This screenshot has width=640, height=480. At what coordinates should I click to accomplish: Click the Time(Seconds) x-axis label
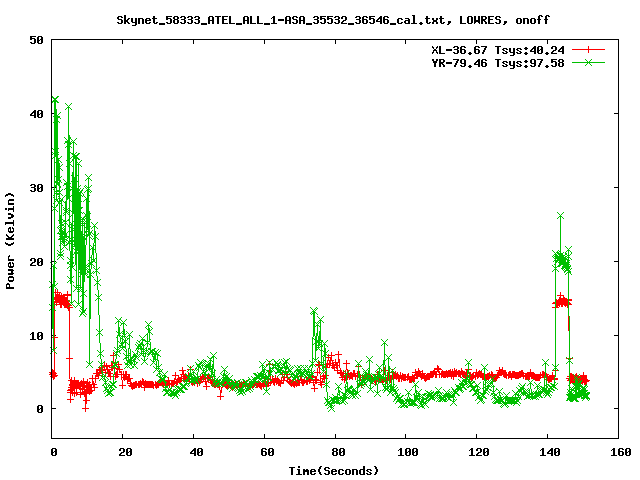pos(333,471)
